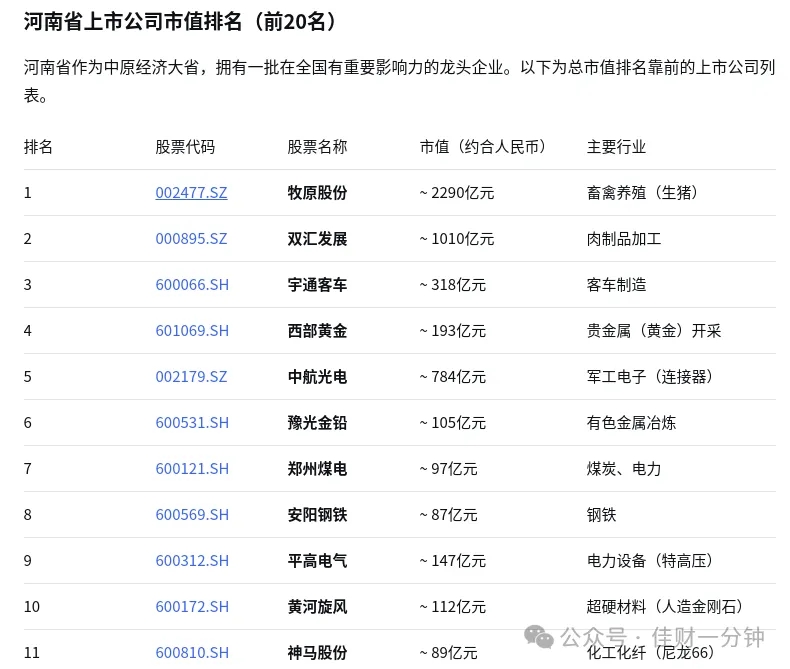Click market value ~ 1010亿元

pyautogui.click(x=457, y=238)
